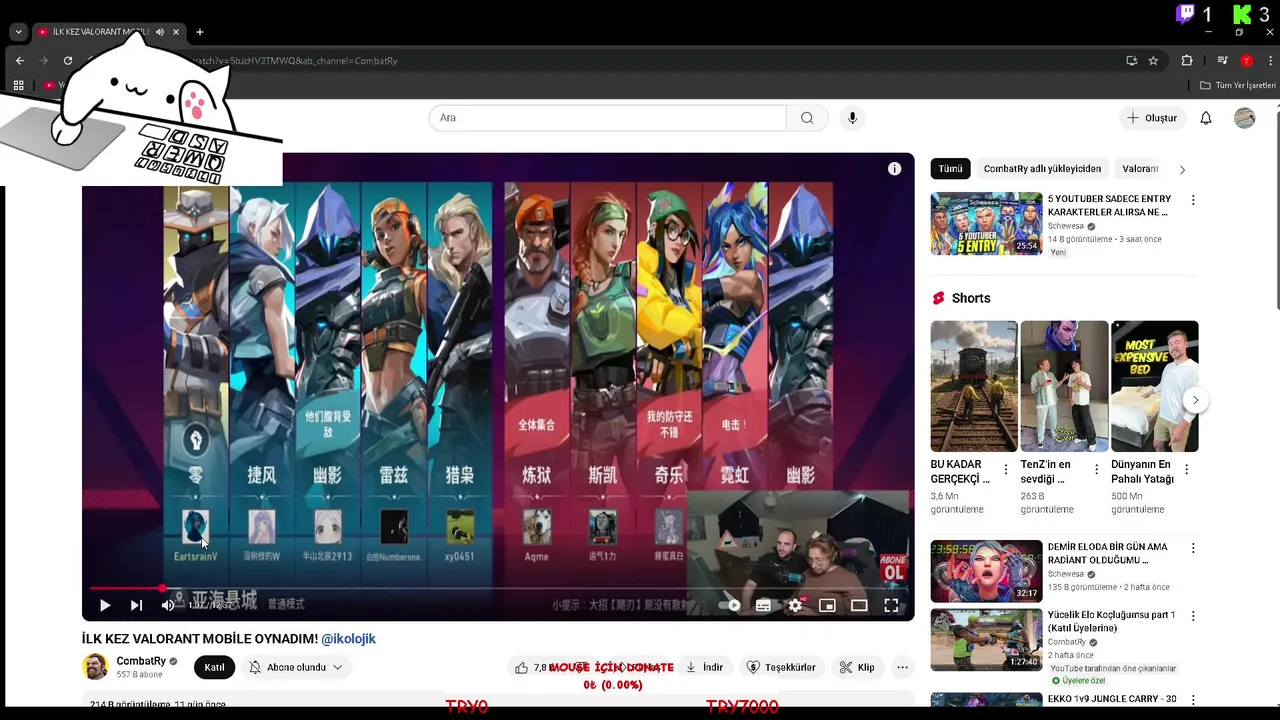Mute the tab via speaker icon
The width and height of the screenshot is (1280, 720).
pos(159,32)
